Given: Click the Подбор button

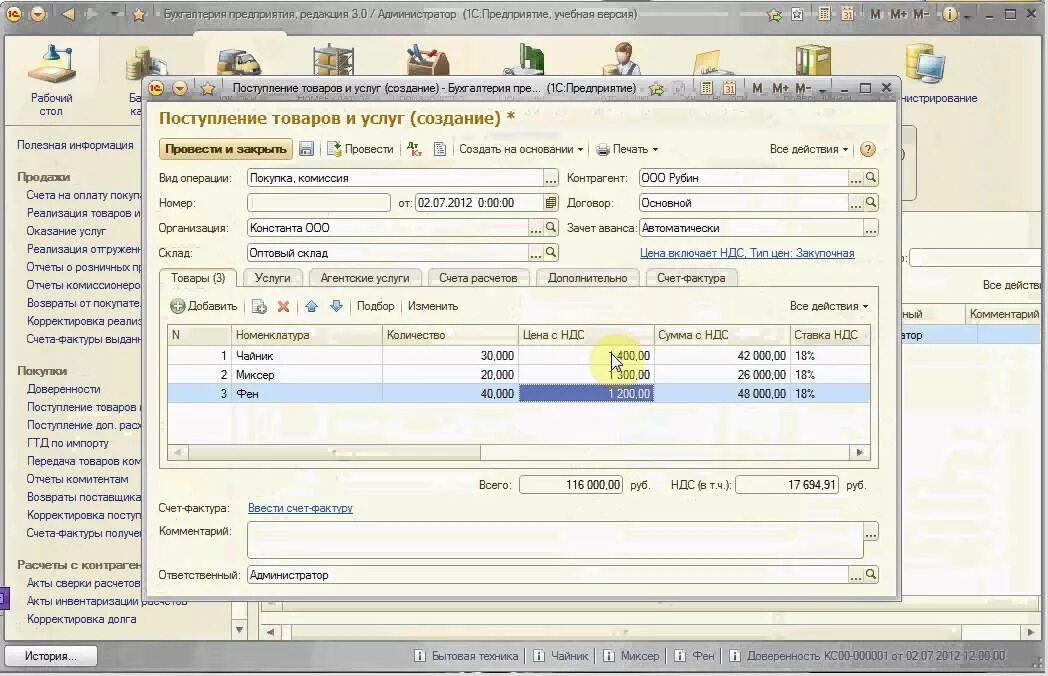Looking at the screenshot, I should tap(376, 306).
